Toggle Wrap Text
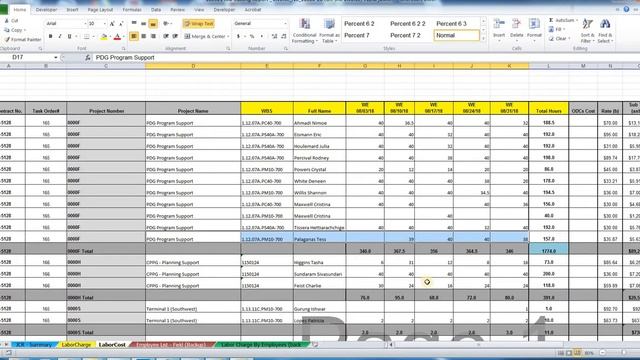 (x=199, y=24)
